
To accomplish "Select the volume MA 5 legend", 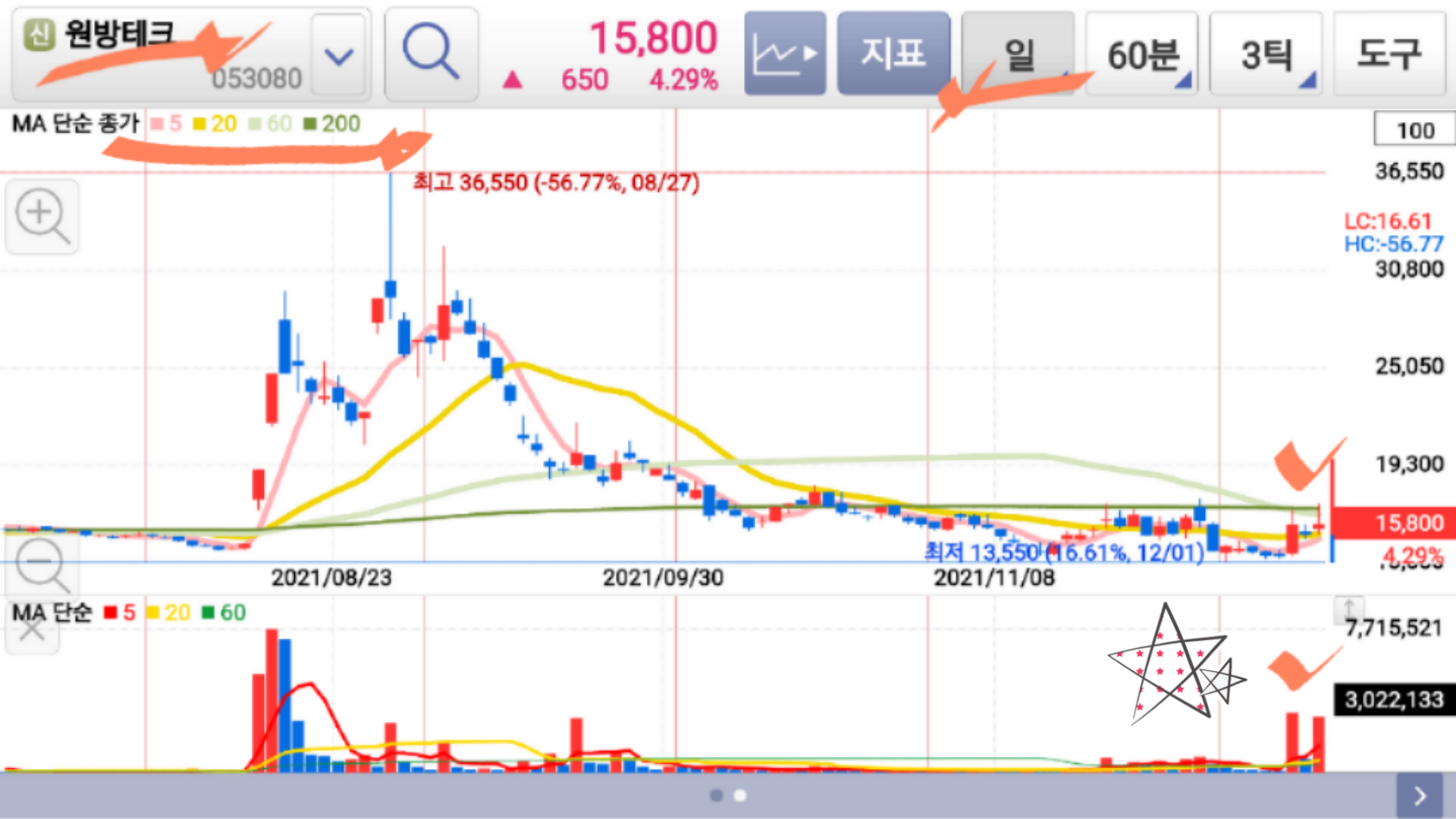I will click(120, 613).
